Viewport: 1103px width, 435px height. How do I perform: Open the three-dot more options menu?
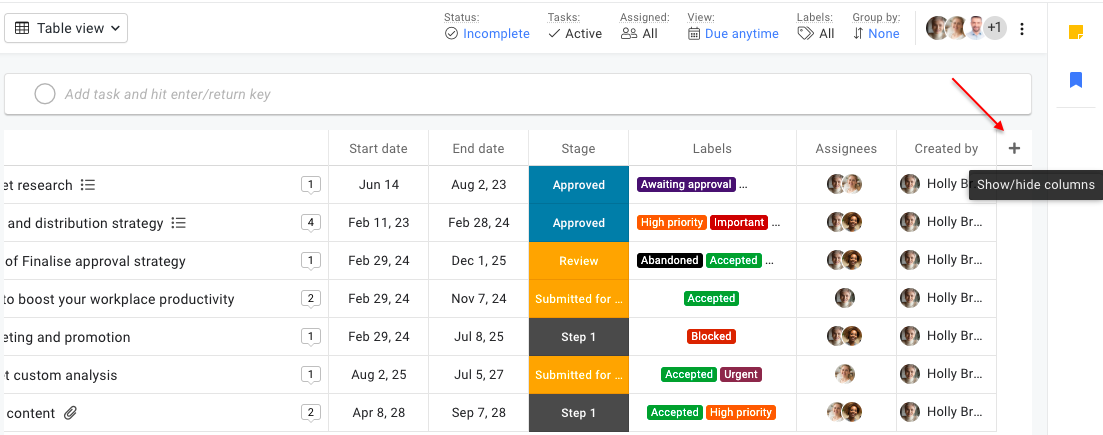[x=1022, y=29]
